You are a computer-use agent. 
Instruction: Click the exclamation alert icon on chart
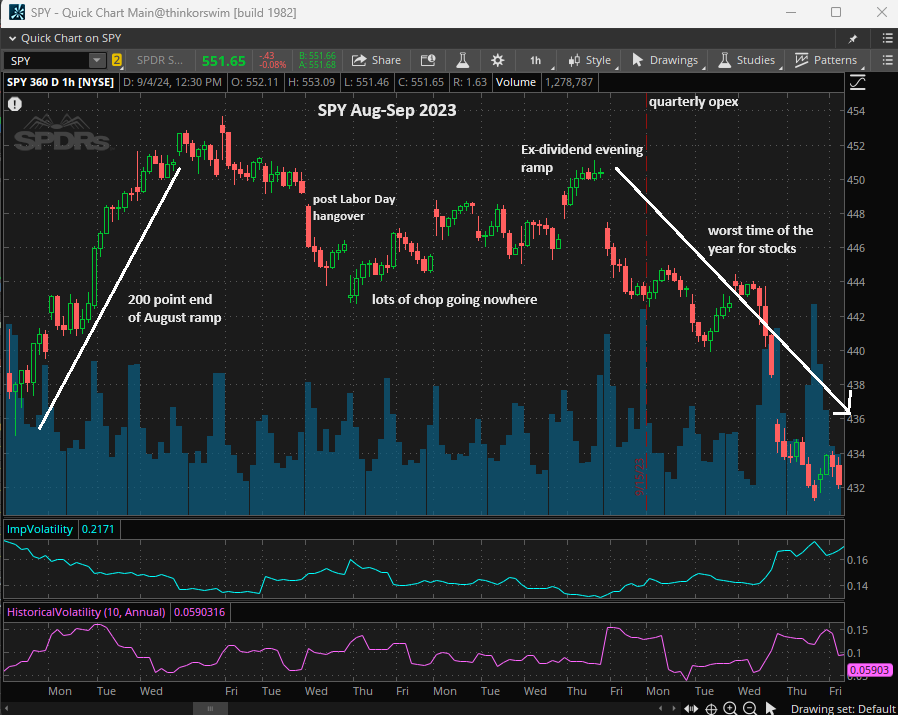15,104
